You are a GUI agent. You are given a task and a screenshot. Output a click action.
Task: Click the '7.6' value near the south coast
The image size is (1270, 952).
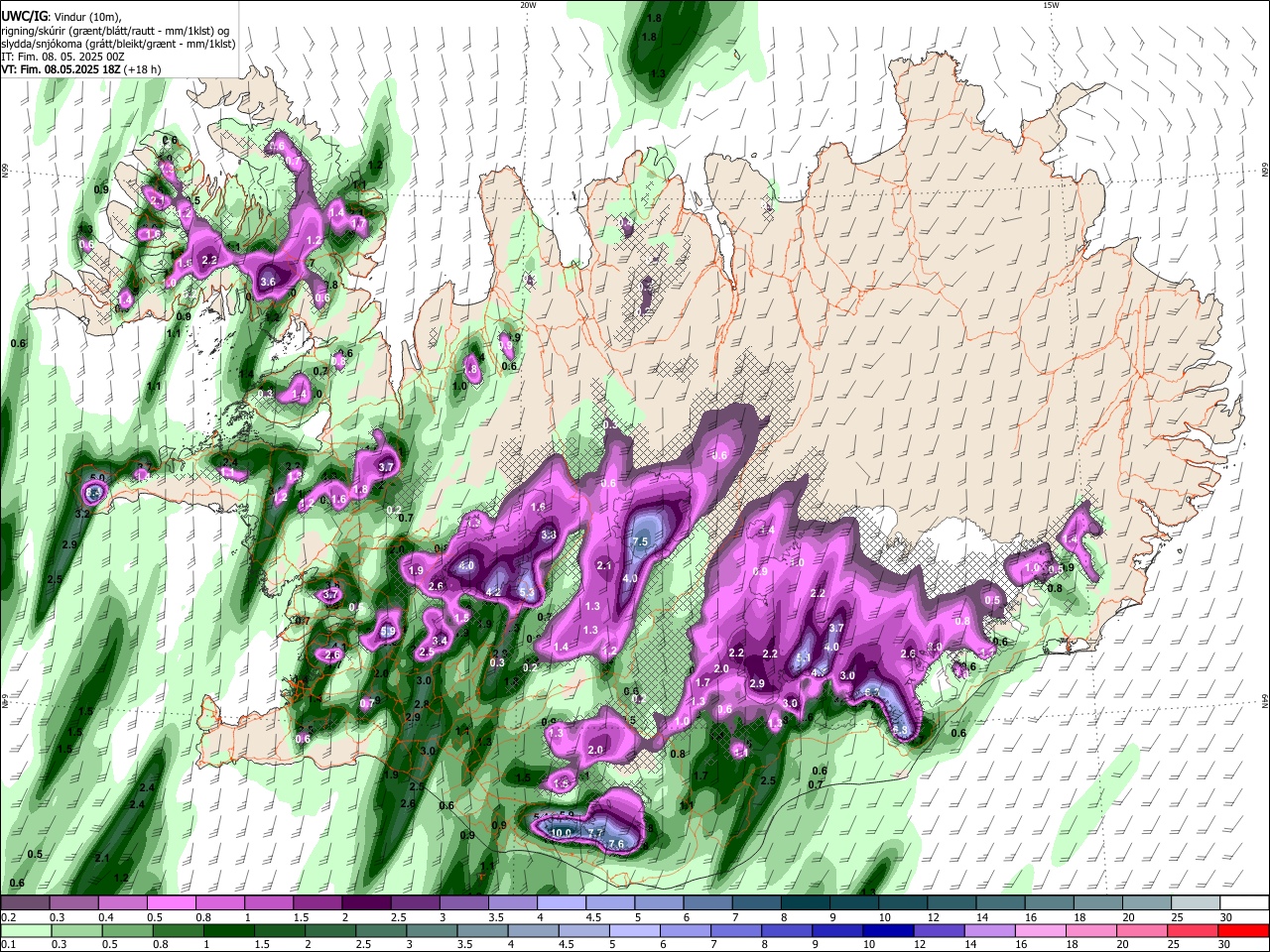tap(616, 845)
